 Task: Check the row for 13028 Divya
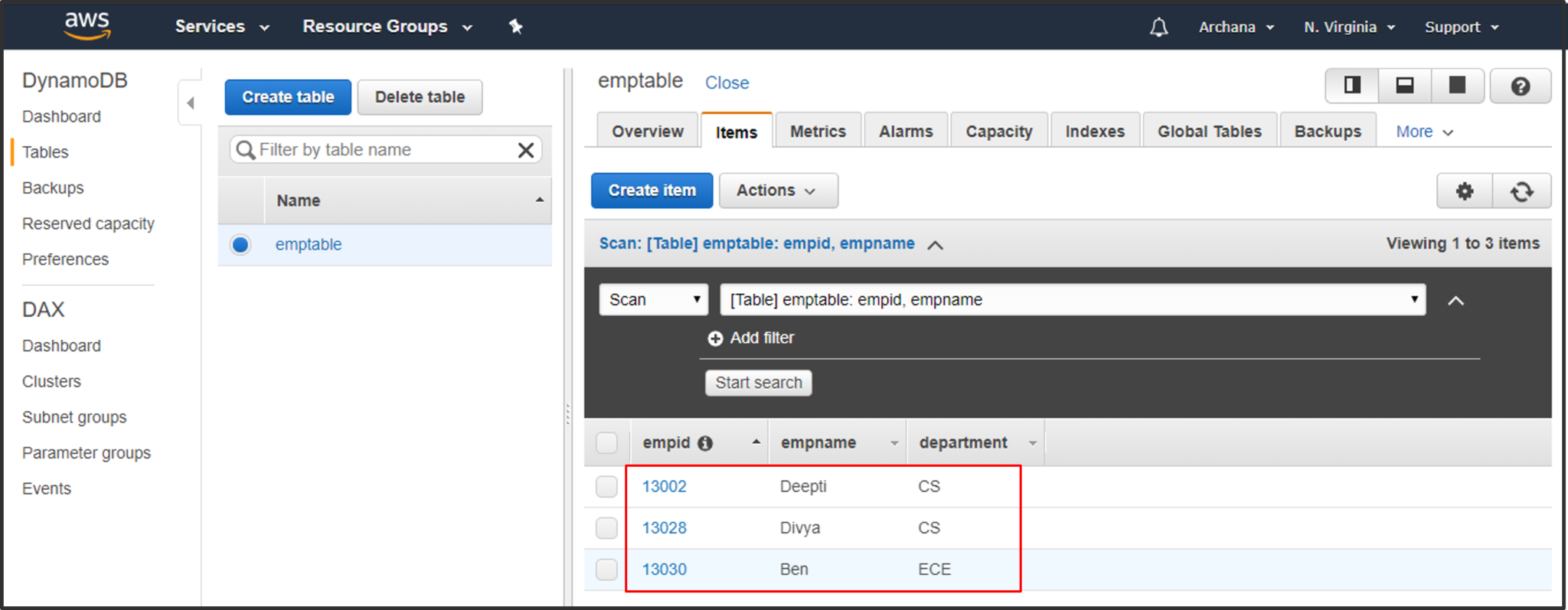(606, 528)
